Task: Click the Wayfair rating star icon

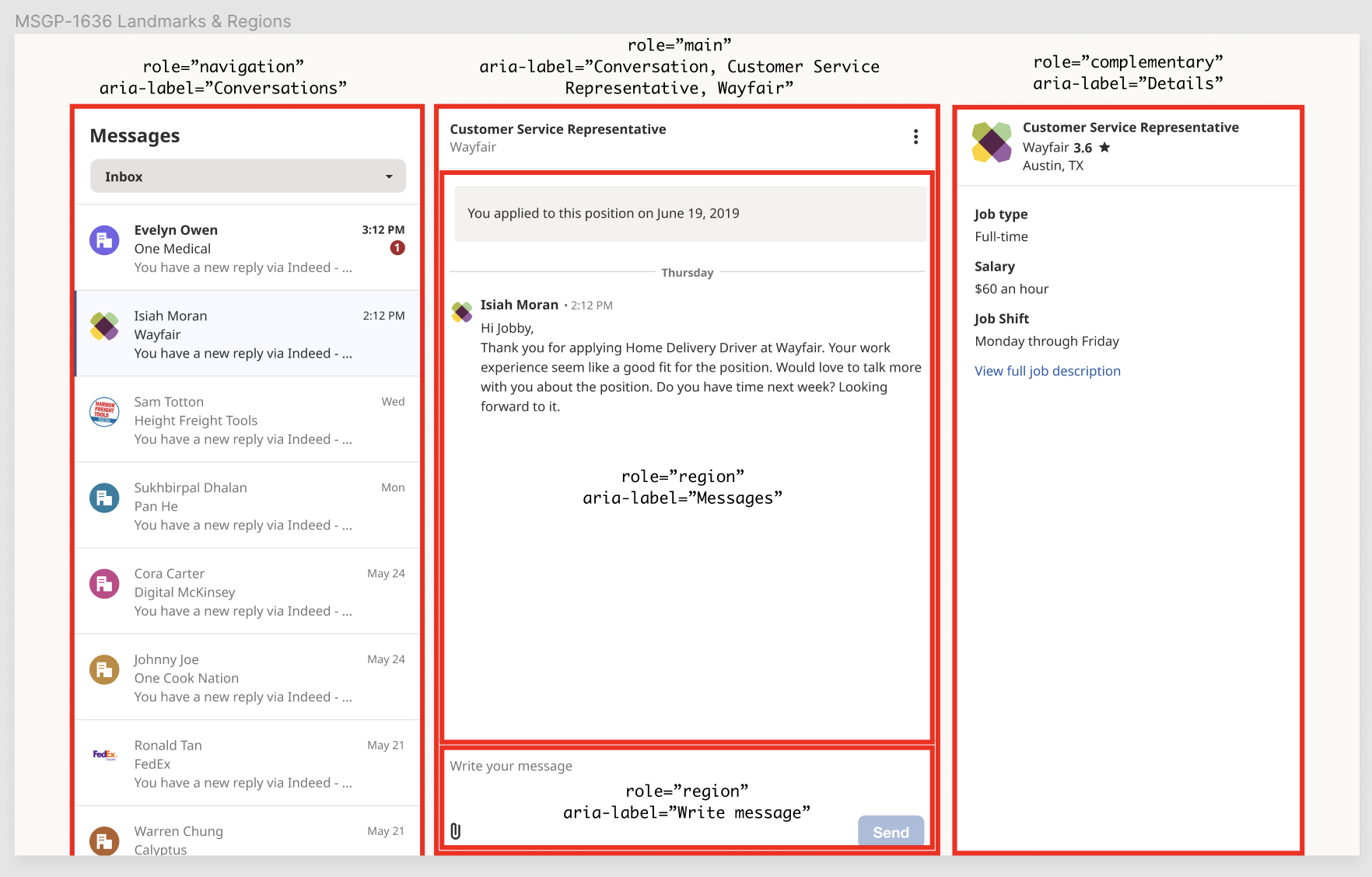Action: [1104, 147]
